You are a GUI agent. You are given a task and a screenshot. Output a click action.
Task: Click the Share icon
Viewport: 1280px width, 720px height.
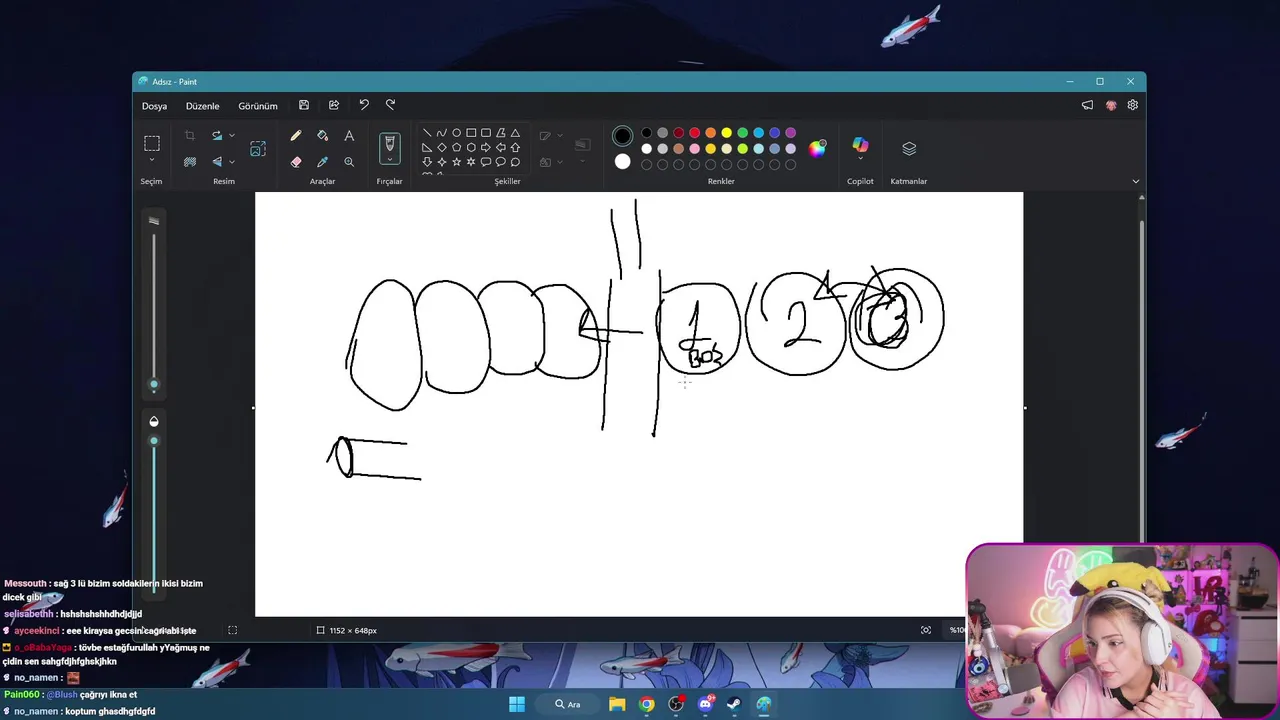coord(334,105)
